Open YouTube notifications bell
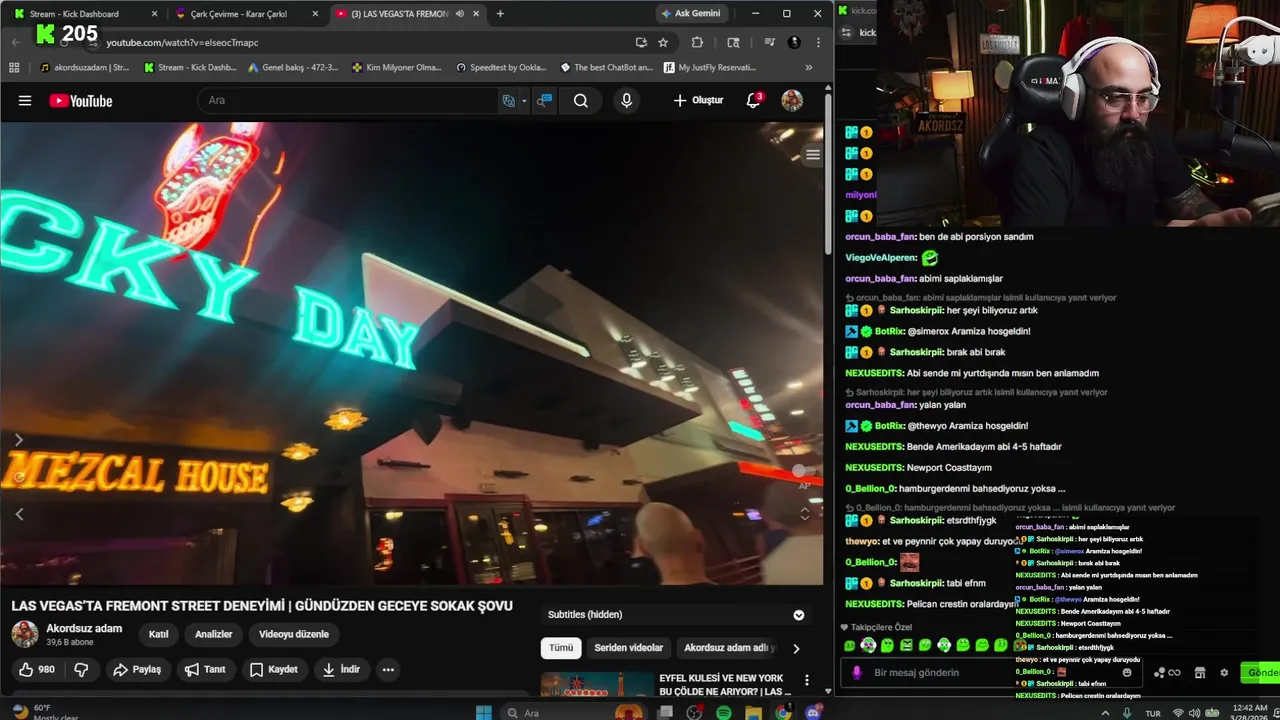 pos(754,100)
